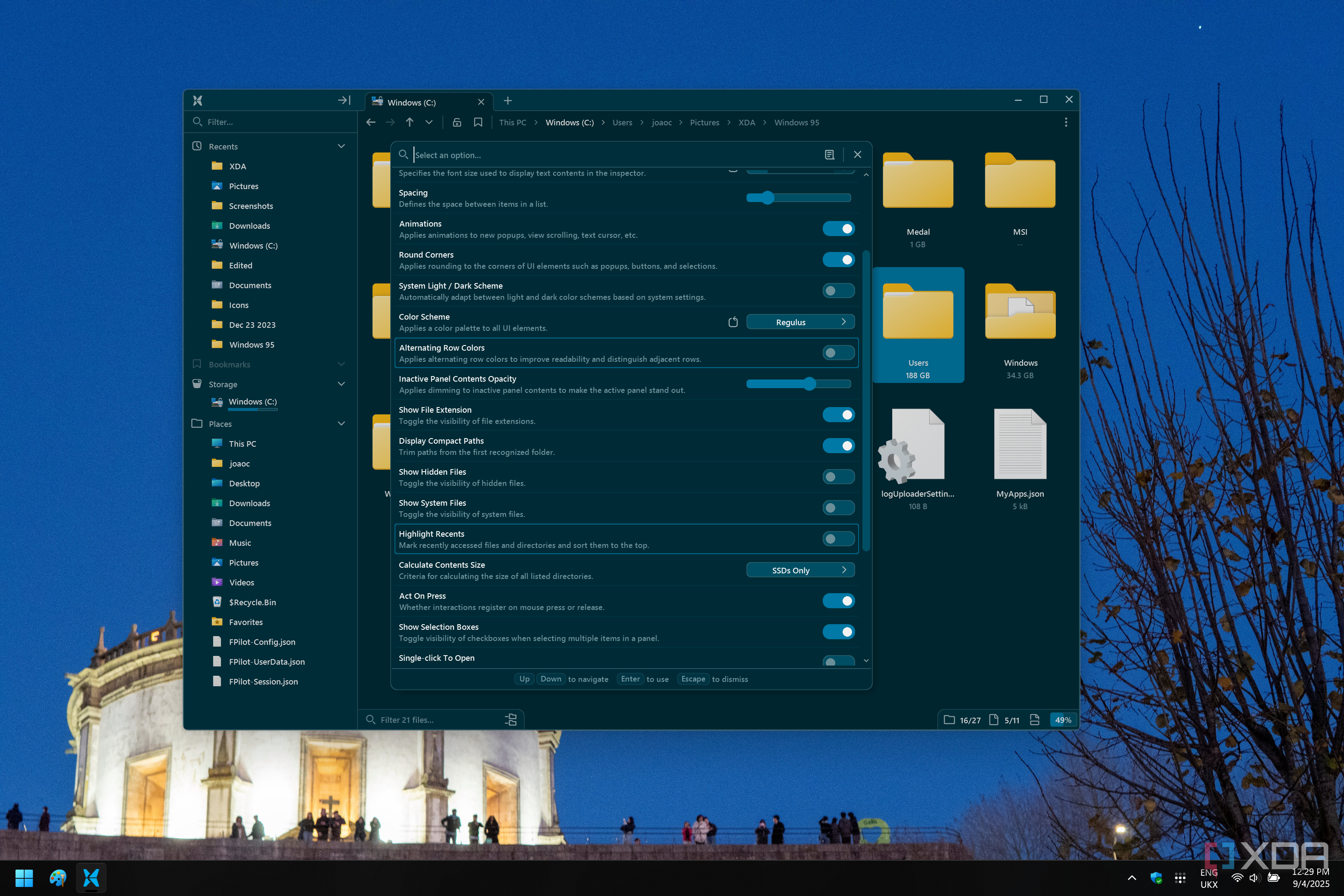Turn on Alternating Row Colors

838,353
